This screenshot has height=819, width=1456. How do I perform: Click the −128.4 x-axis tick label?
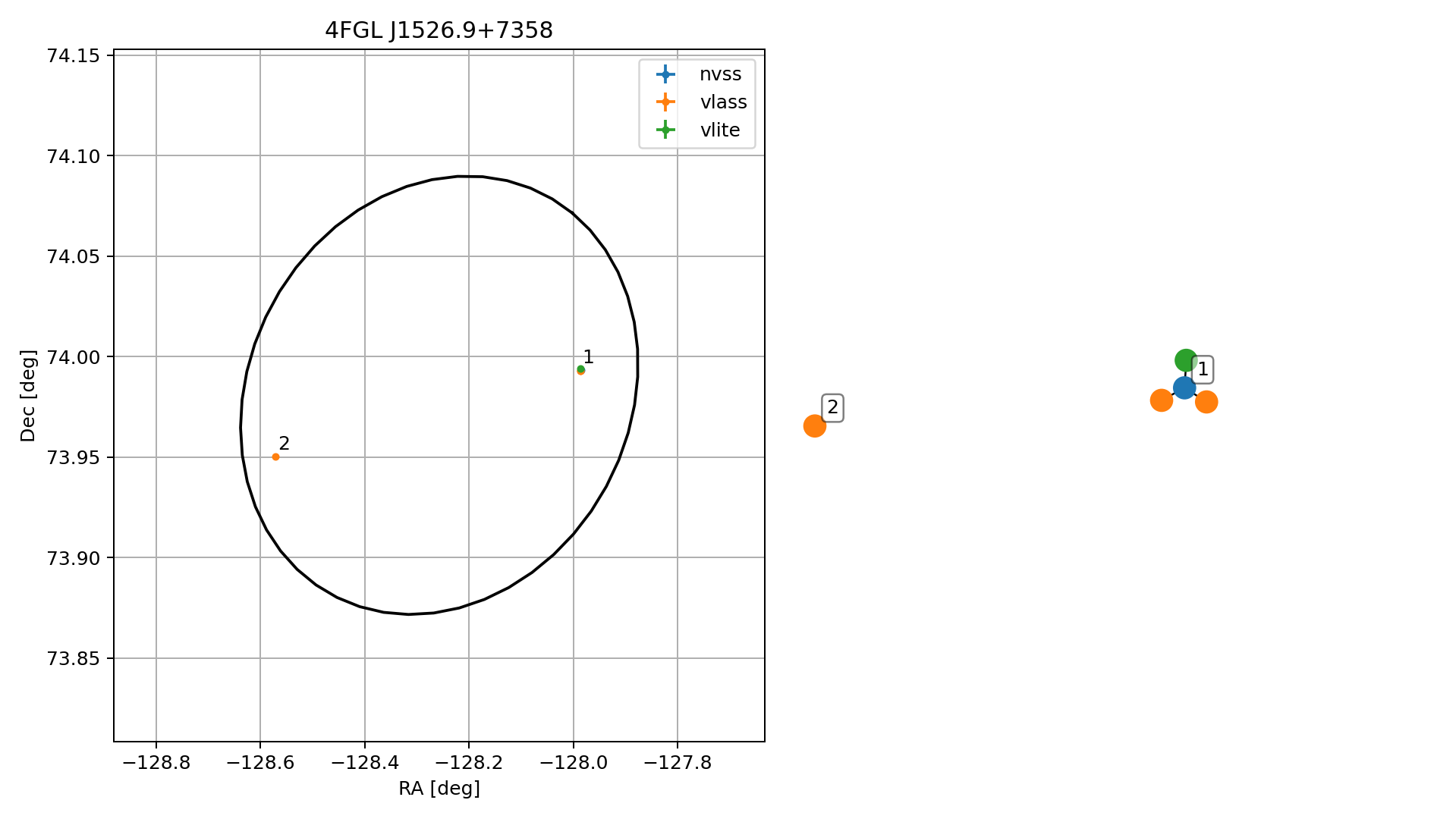tap(364, 763)
